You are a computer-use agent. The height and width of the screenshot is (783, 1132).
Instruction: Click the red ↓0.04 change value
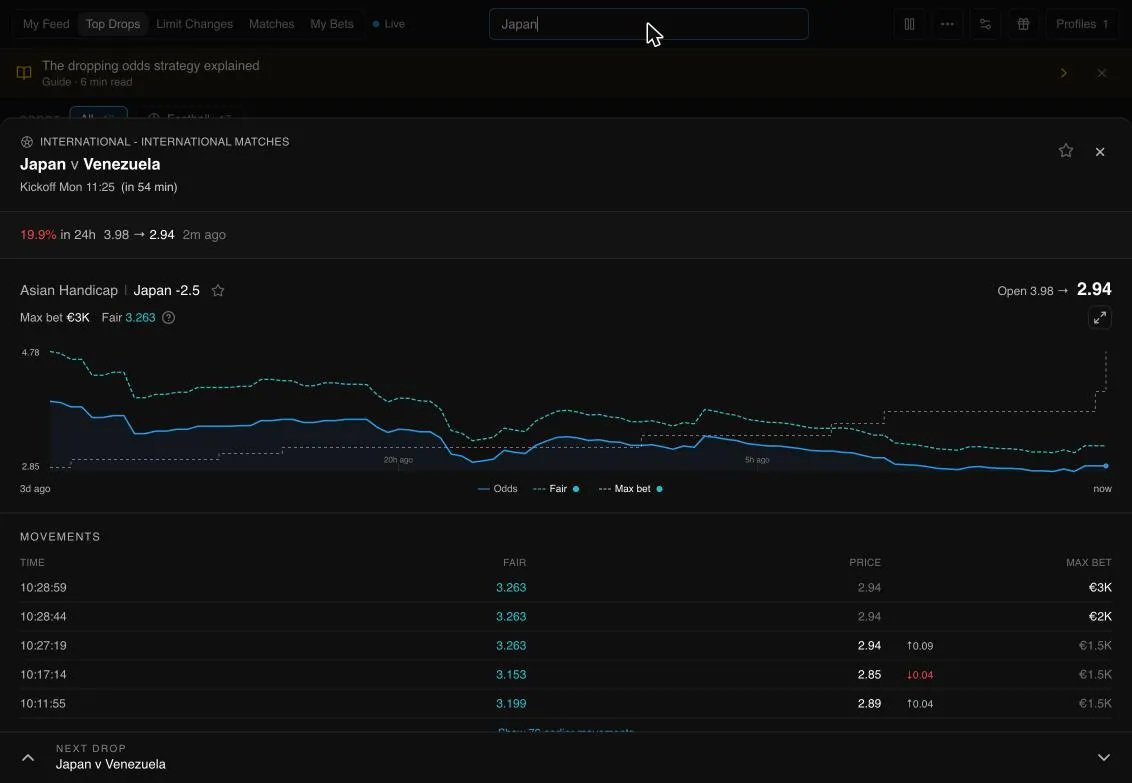(x=920, y=675)
